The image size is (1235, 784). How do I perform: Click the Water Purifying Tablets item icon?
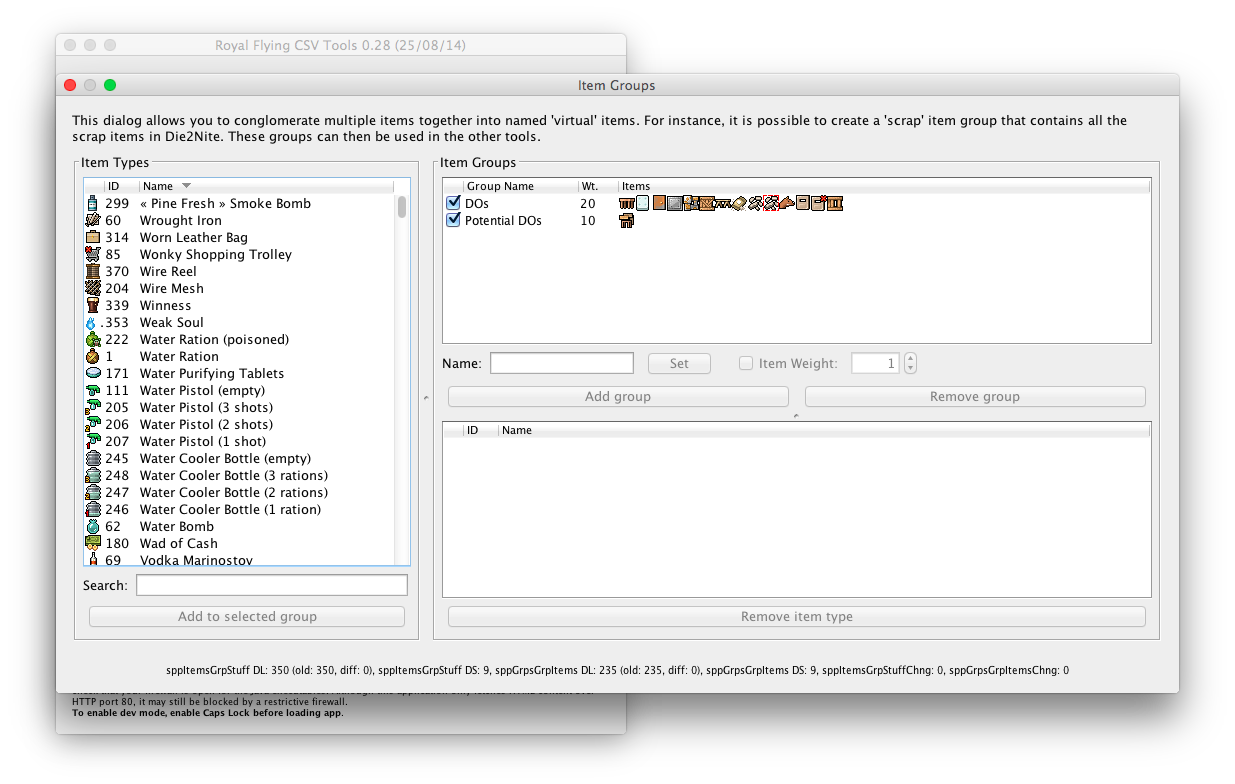[93, 373]
